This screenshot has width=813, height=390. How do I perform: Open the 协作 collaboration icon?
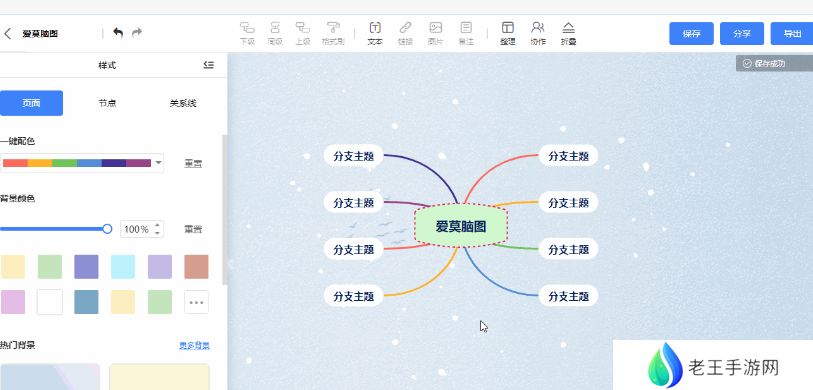click(538, 33)
